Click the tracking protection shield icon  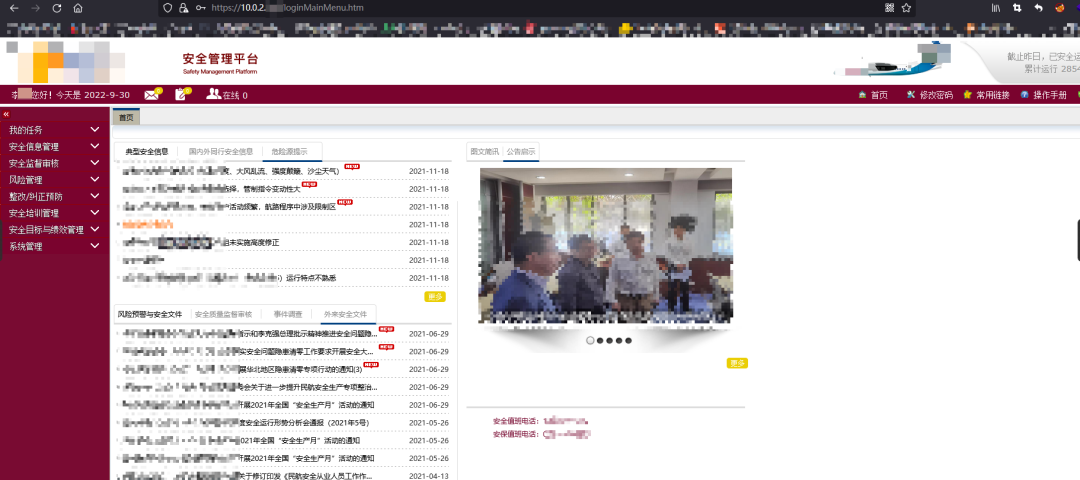(167, 8)
